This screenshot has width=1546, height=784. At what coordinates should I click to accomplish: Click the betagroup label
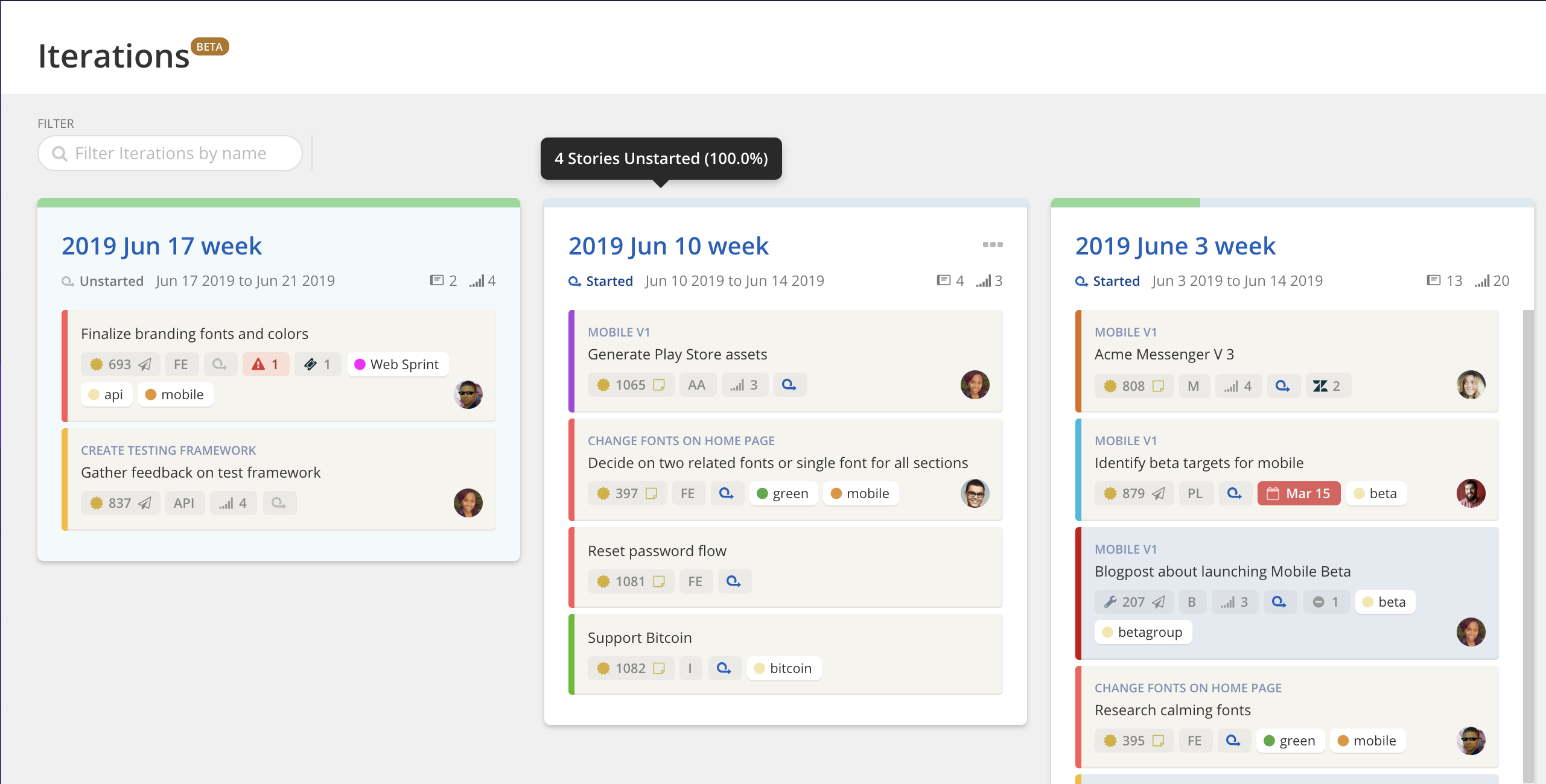pyautogui.click(x=1143, y=632)
